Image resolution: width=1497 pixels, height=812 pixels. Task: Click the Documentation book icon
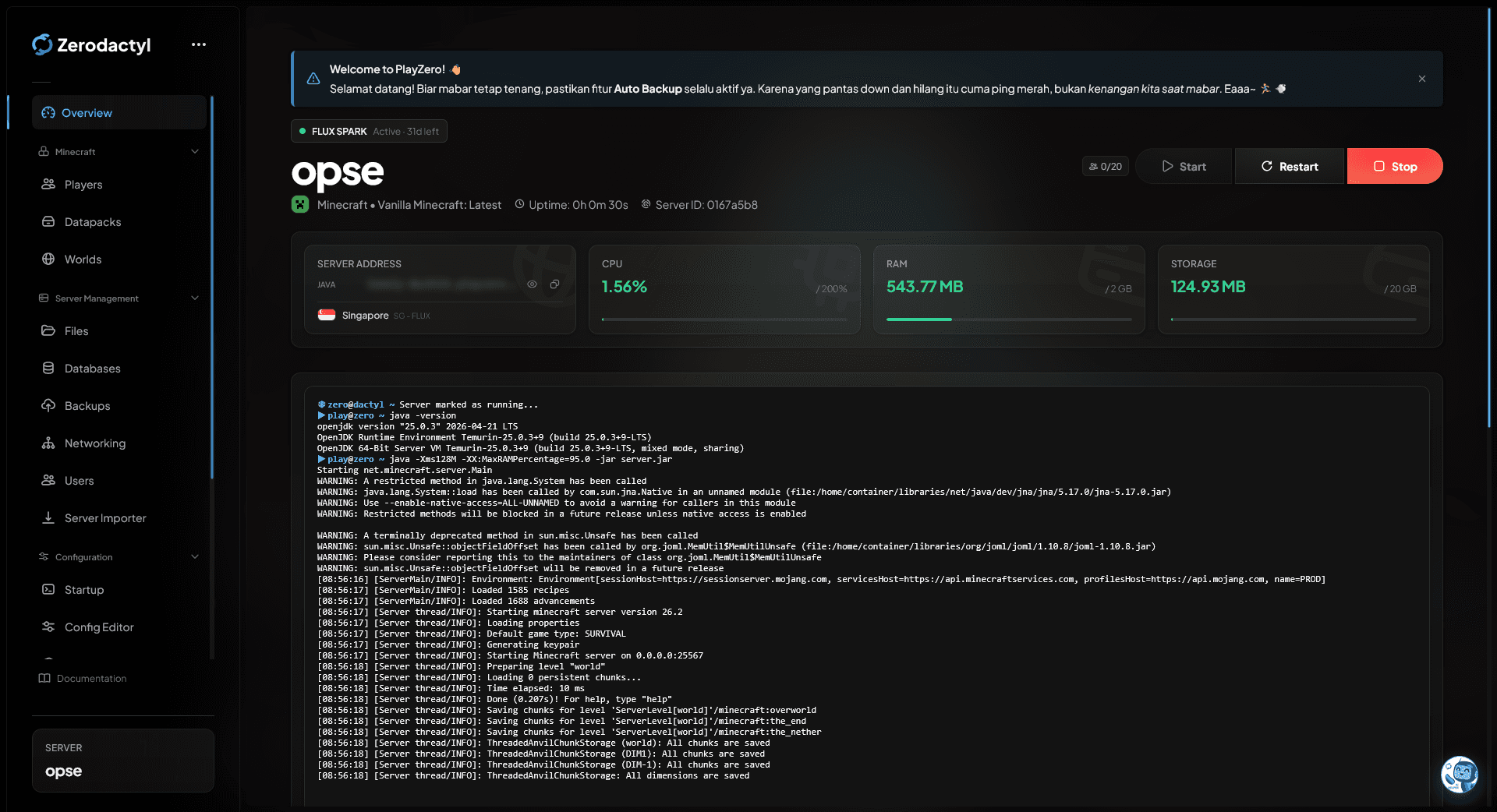[44, 678]
